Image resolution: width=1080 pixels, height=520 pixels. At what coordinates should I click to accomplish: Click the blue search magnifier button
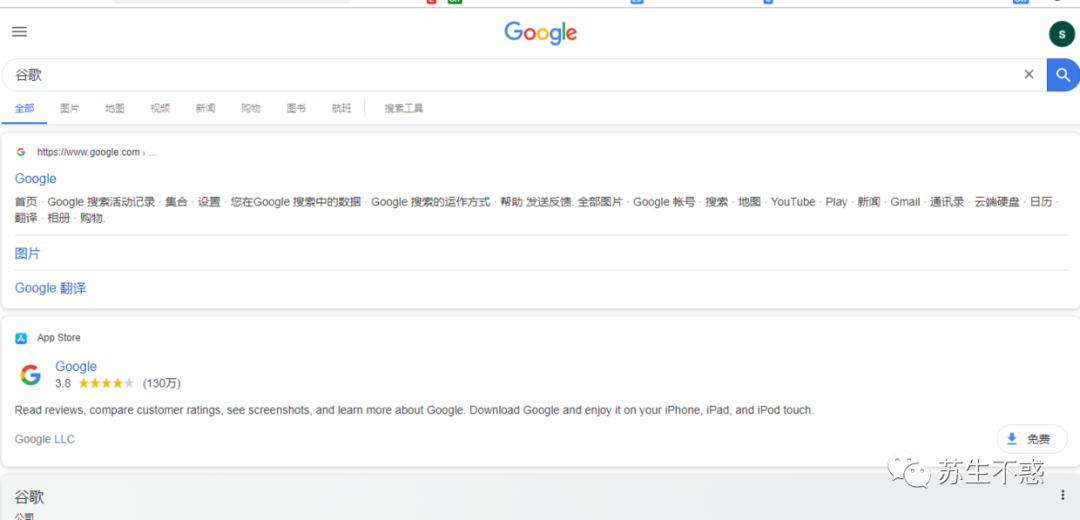coord(1063,74)
